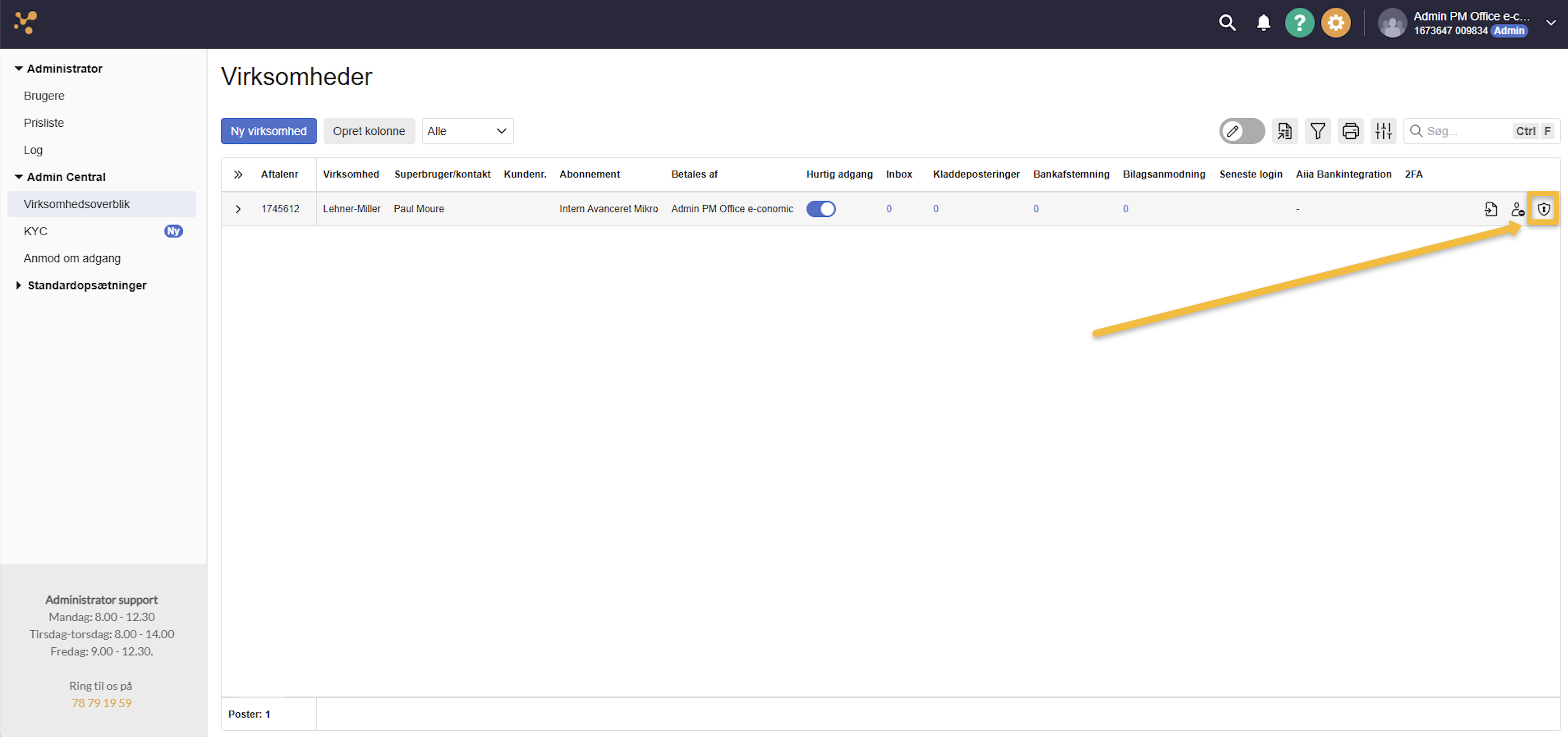Expand the Standardopsætninger section

86,285
